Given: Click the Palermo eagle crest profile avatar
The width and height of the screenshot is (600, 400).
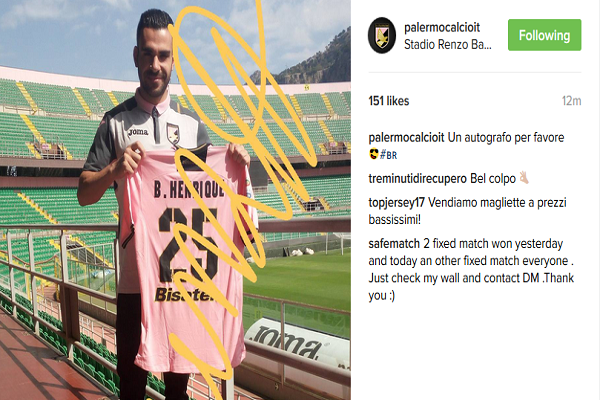Looking at the screenshot, I should [x=382, y=35].
